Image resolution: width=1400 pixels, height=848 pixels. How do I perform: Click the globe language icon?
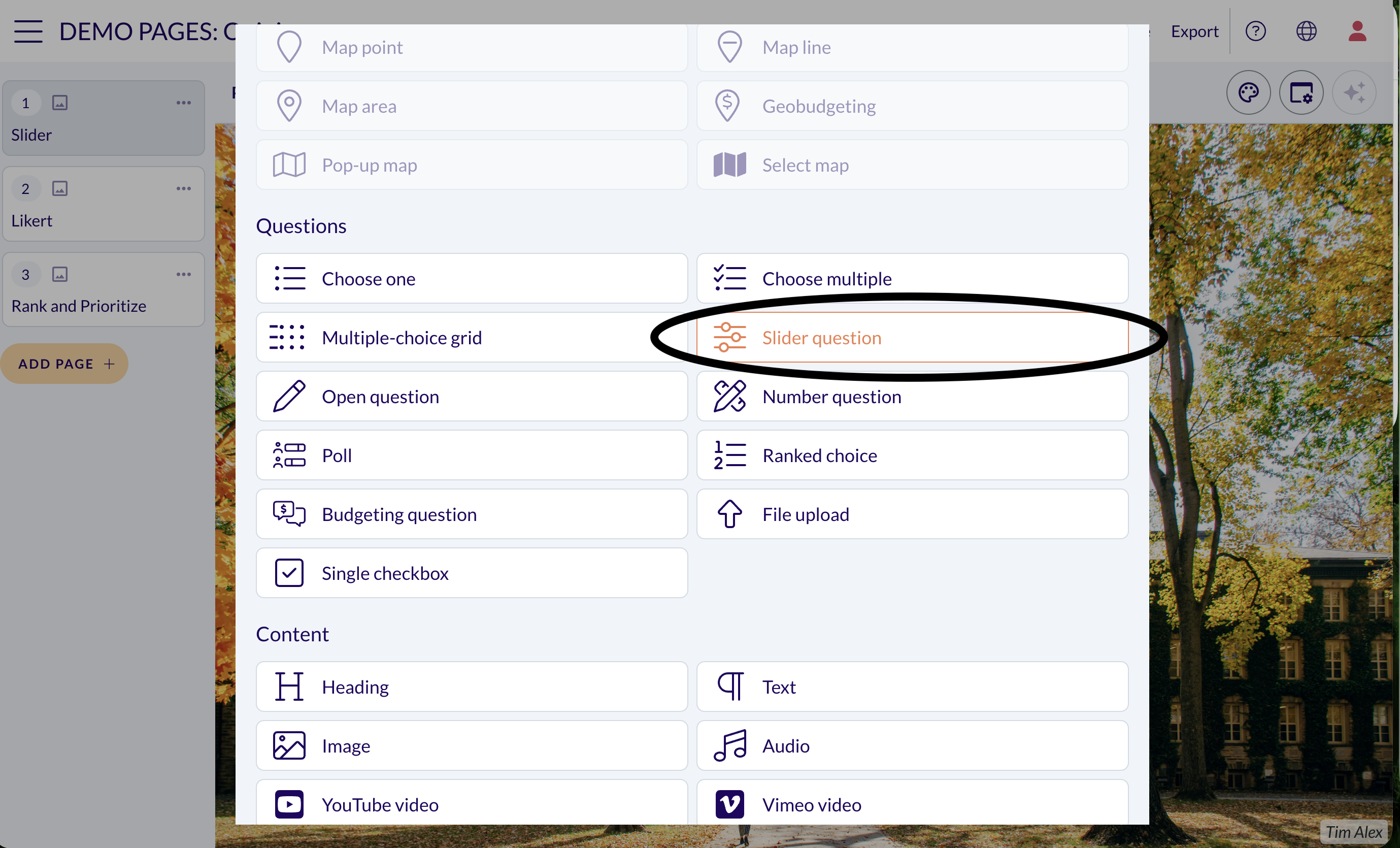click(1306, 31)
